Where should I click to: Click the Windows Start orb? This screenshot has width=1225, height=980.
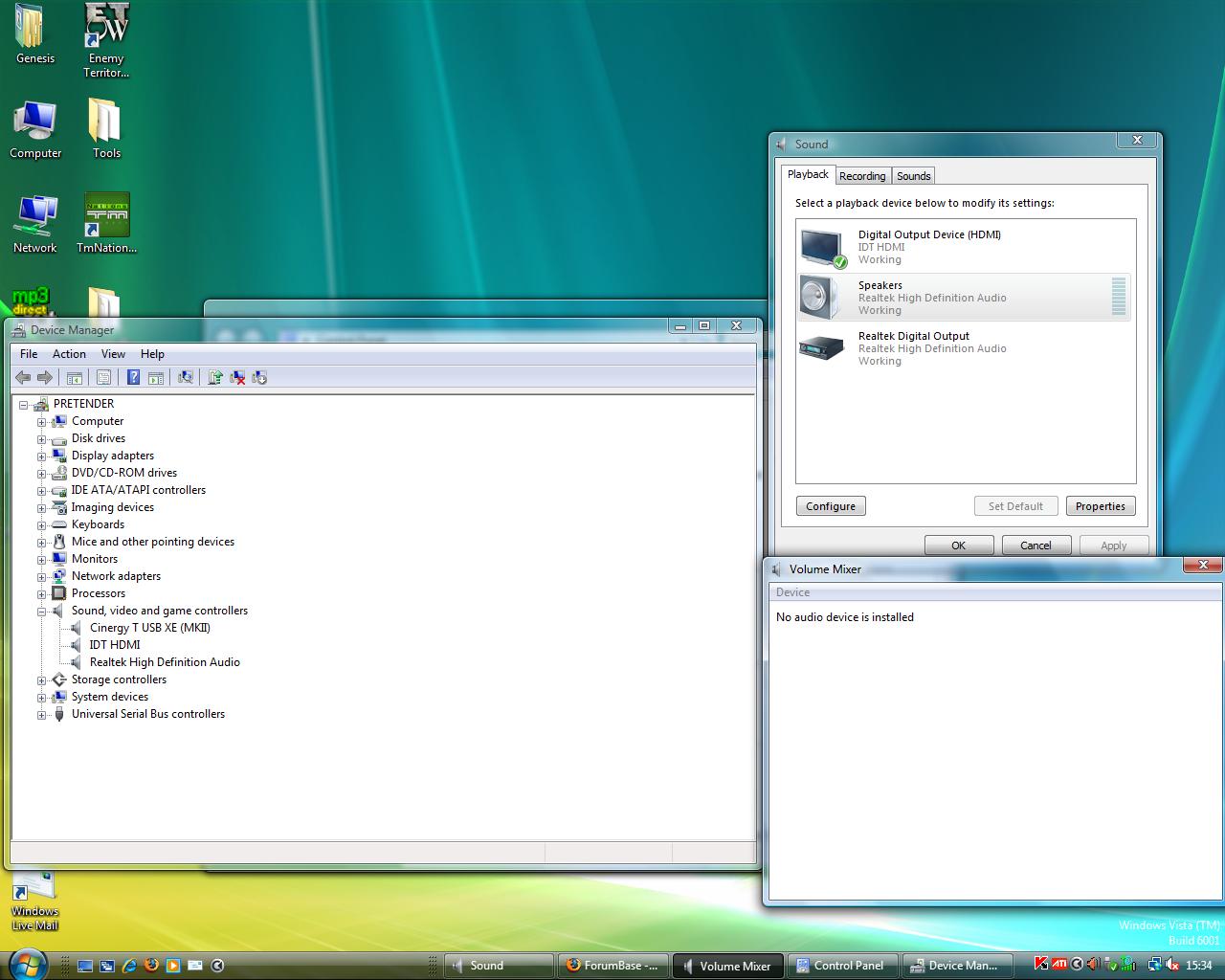click(27, 964)
